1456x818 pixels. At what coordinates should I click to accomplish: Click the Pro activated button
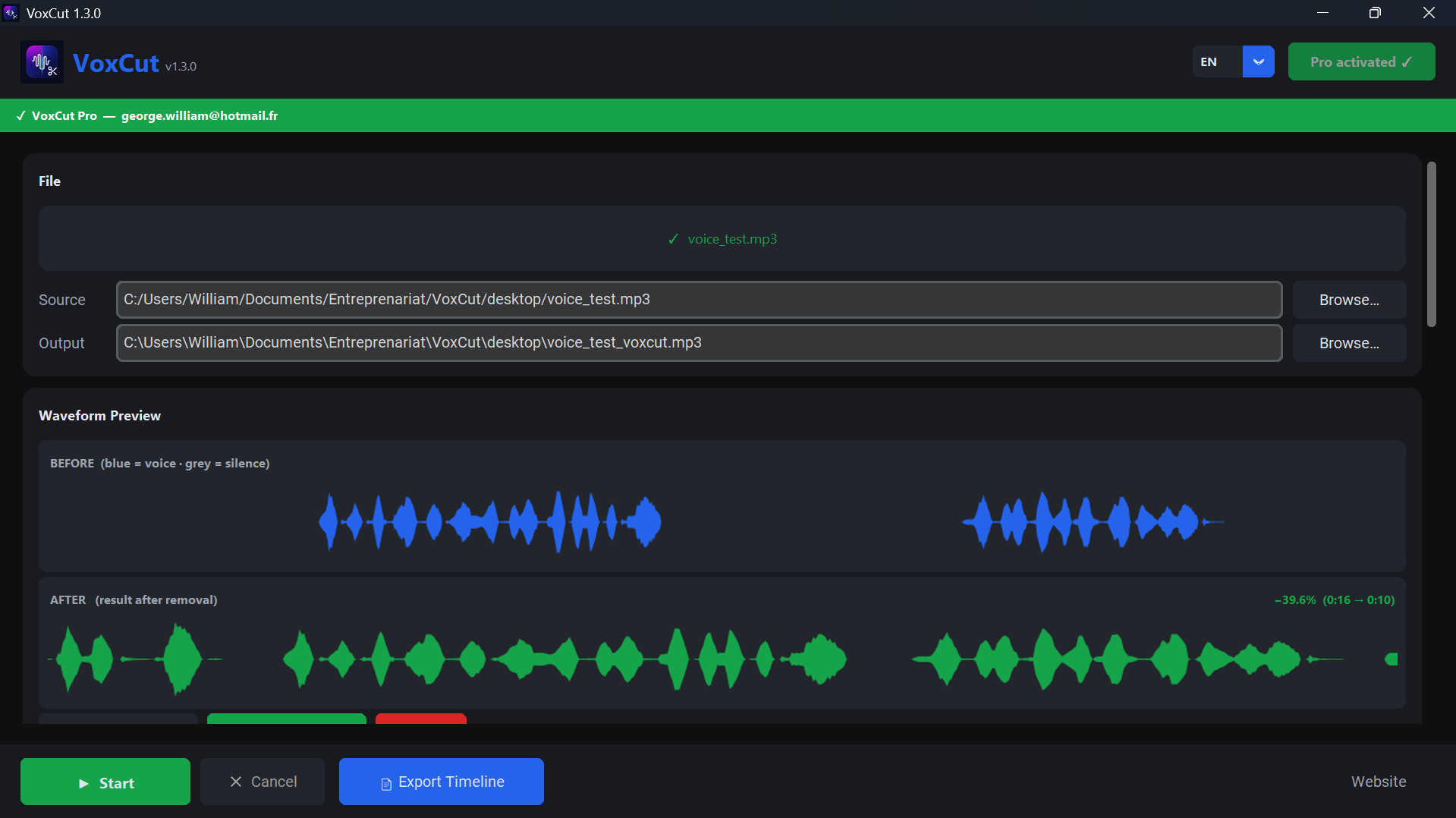click(x=1361, y=62)
